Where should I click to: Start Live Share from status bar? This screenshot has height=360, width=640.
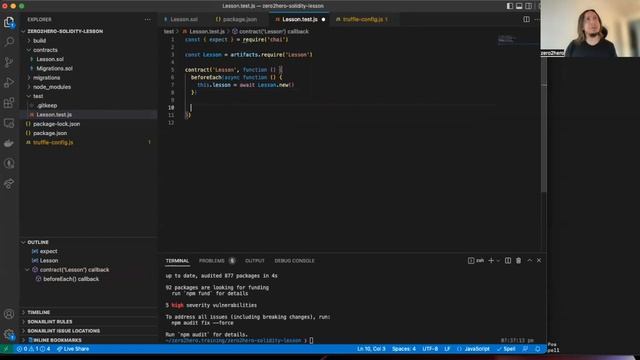73,349
